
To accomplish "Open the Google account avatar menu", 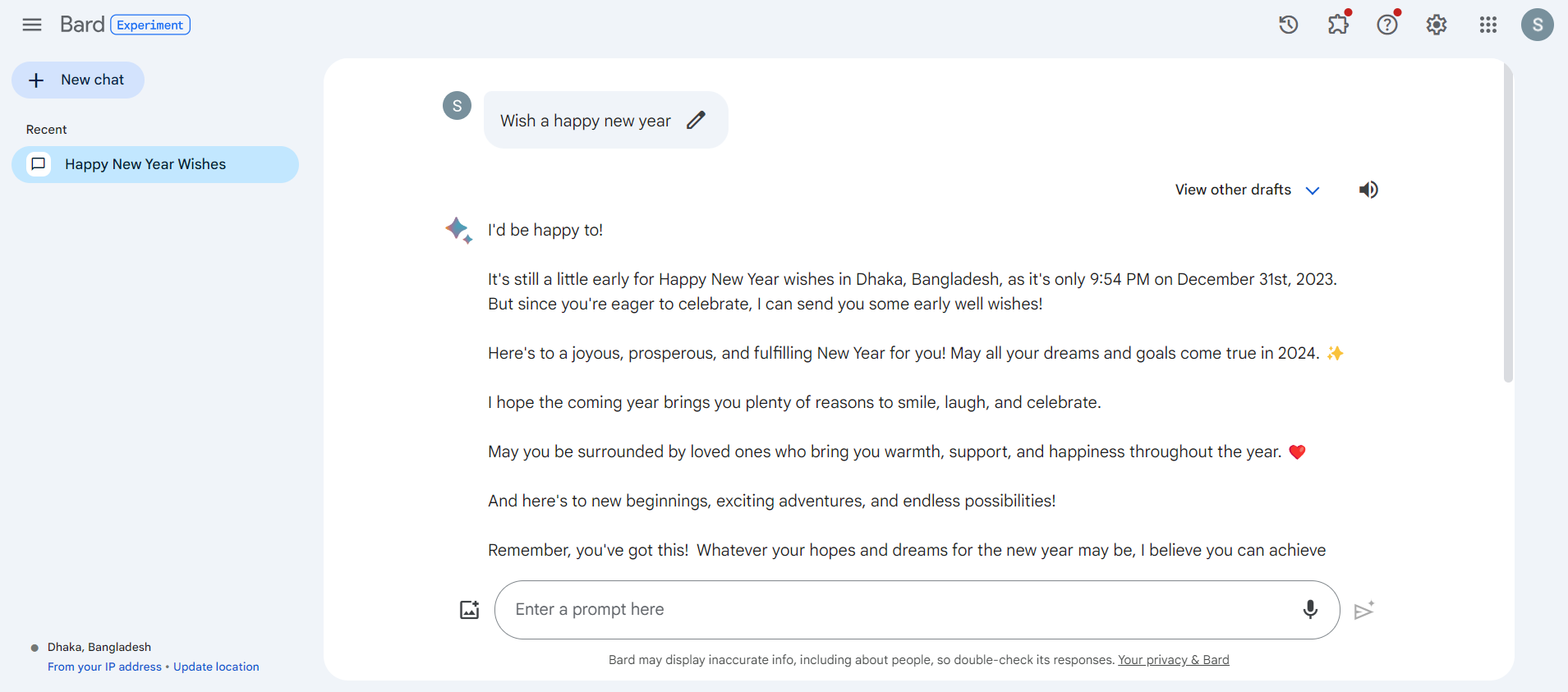I will [x=1537, y=25].
